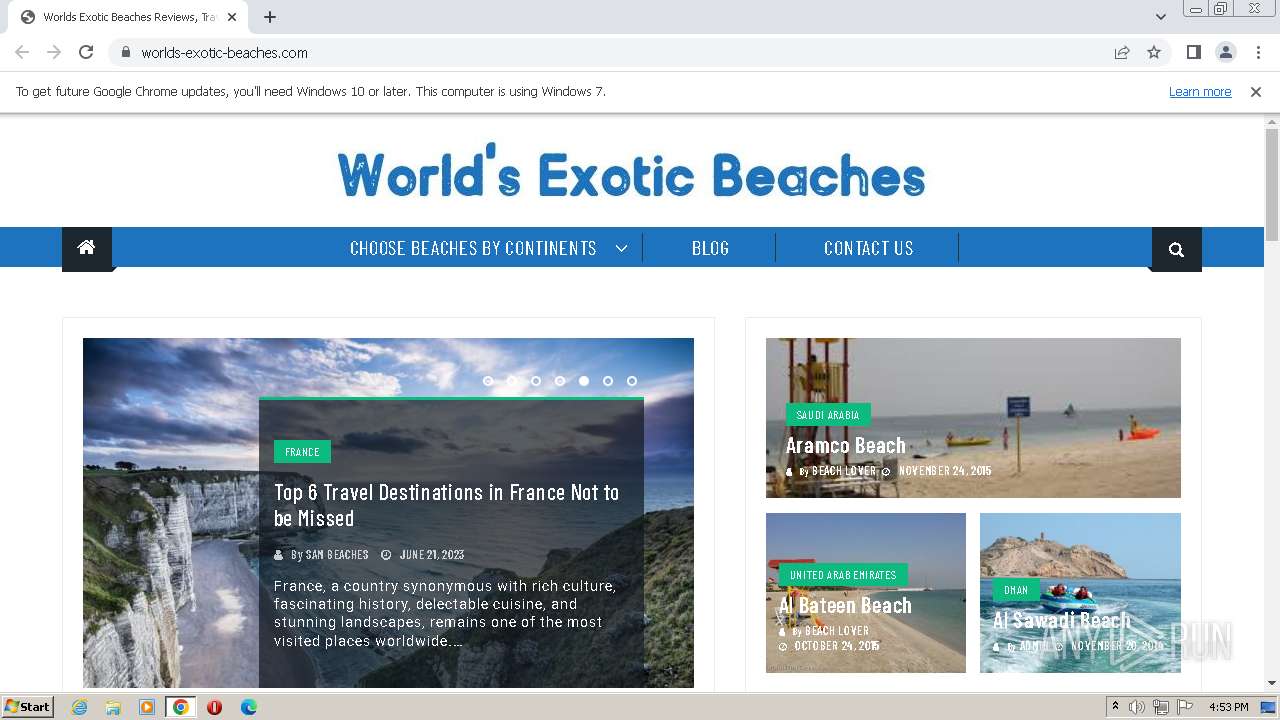Click the November 24, 2015 date link
Viewport: 1280px width, 720px height.
(945, 471)
